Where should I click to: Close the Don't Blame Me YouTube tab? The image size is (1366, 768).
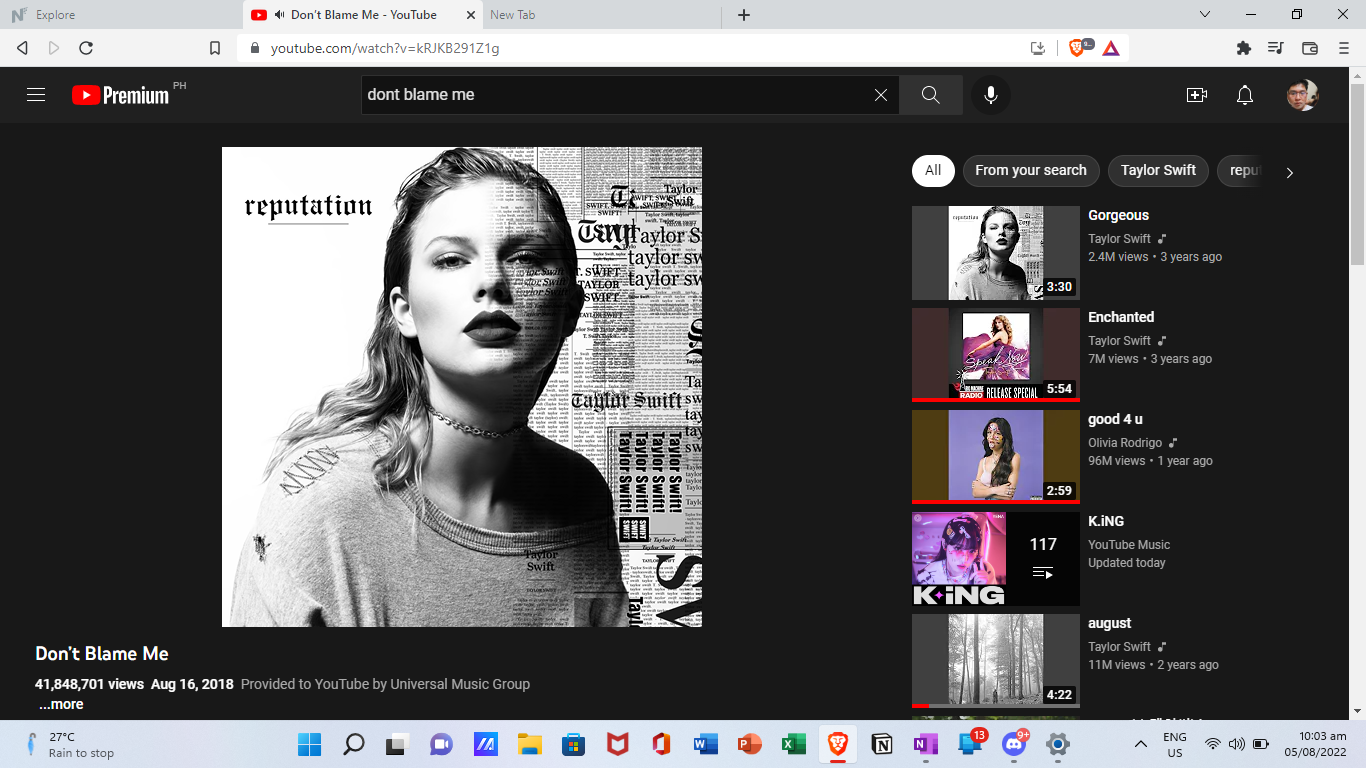click(x=472, y=15)
